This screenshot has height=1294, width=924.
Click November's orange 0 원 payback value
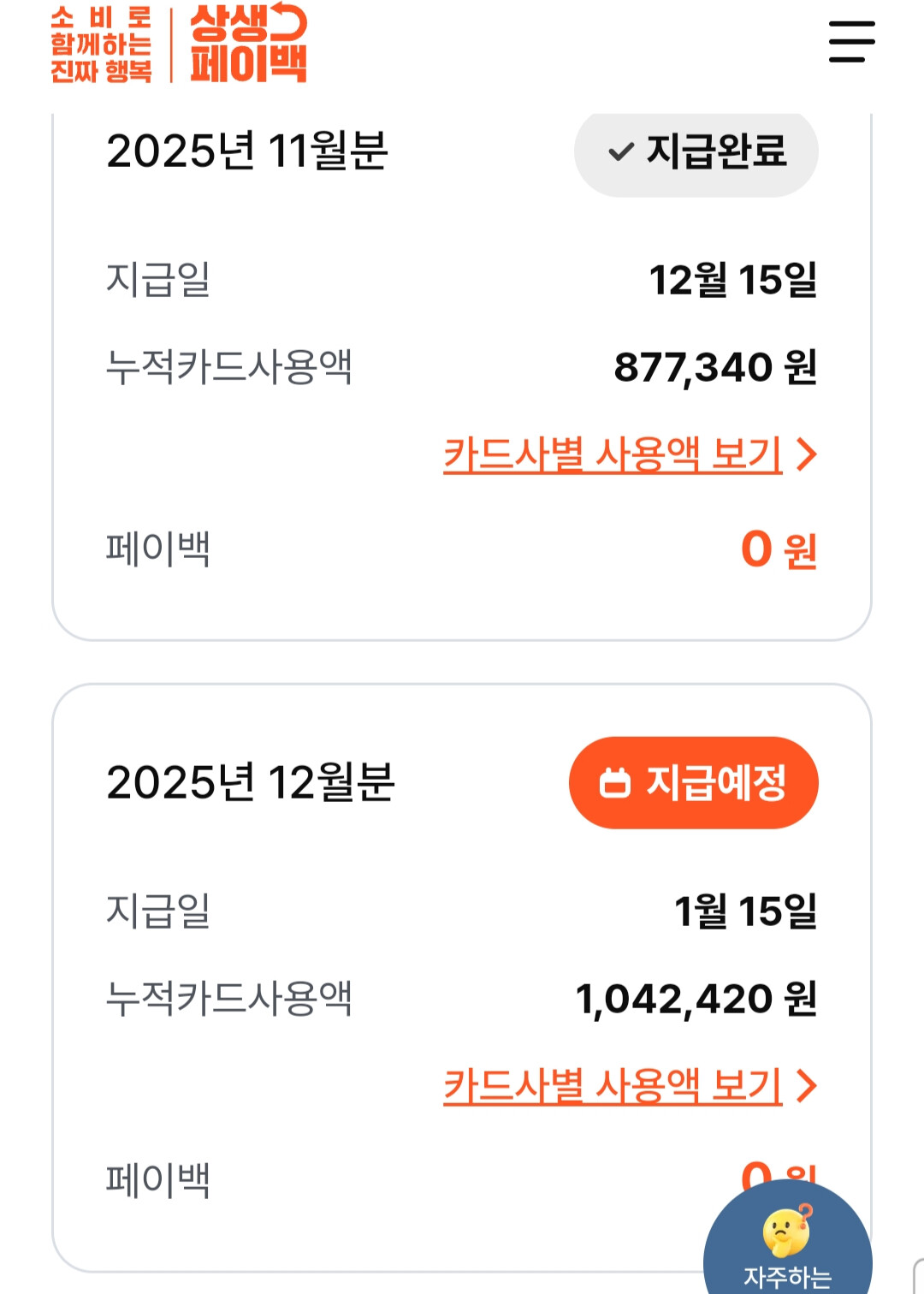pyautogui.click(x=779, y=549)
